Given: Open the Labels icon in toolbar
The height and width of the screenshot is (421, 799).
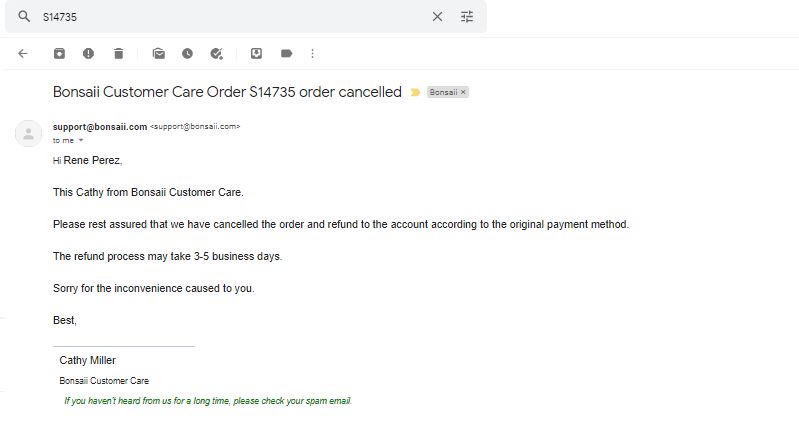Looking at the screenshot, I should pyautogui.click(x=286, y=54).
